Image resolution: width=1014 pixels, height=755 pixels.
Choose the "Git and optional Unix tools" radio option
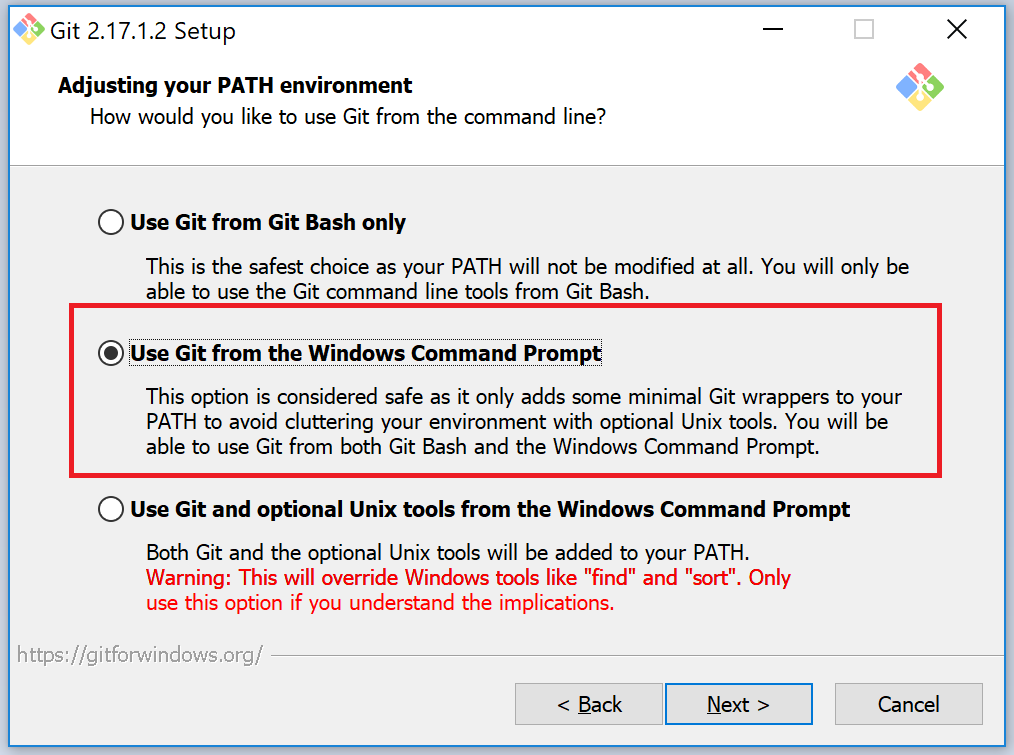[111, 509]
